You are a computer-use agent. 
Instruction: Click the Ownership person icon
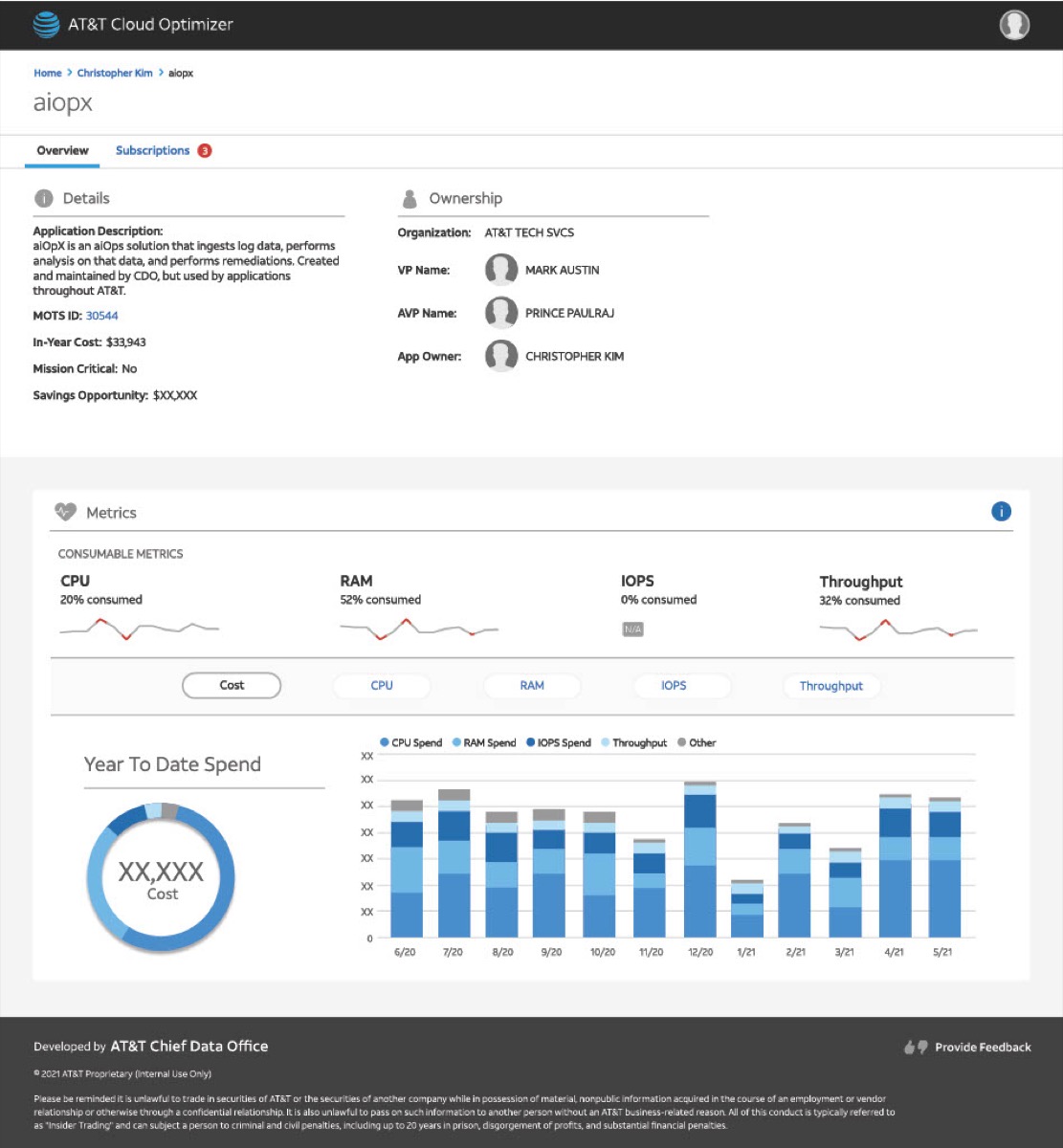point(410,199)
